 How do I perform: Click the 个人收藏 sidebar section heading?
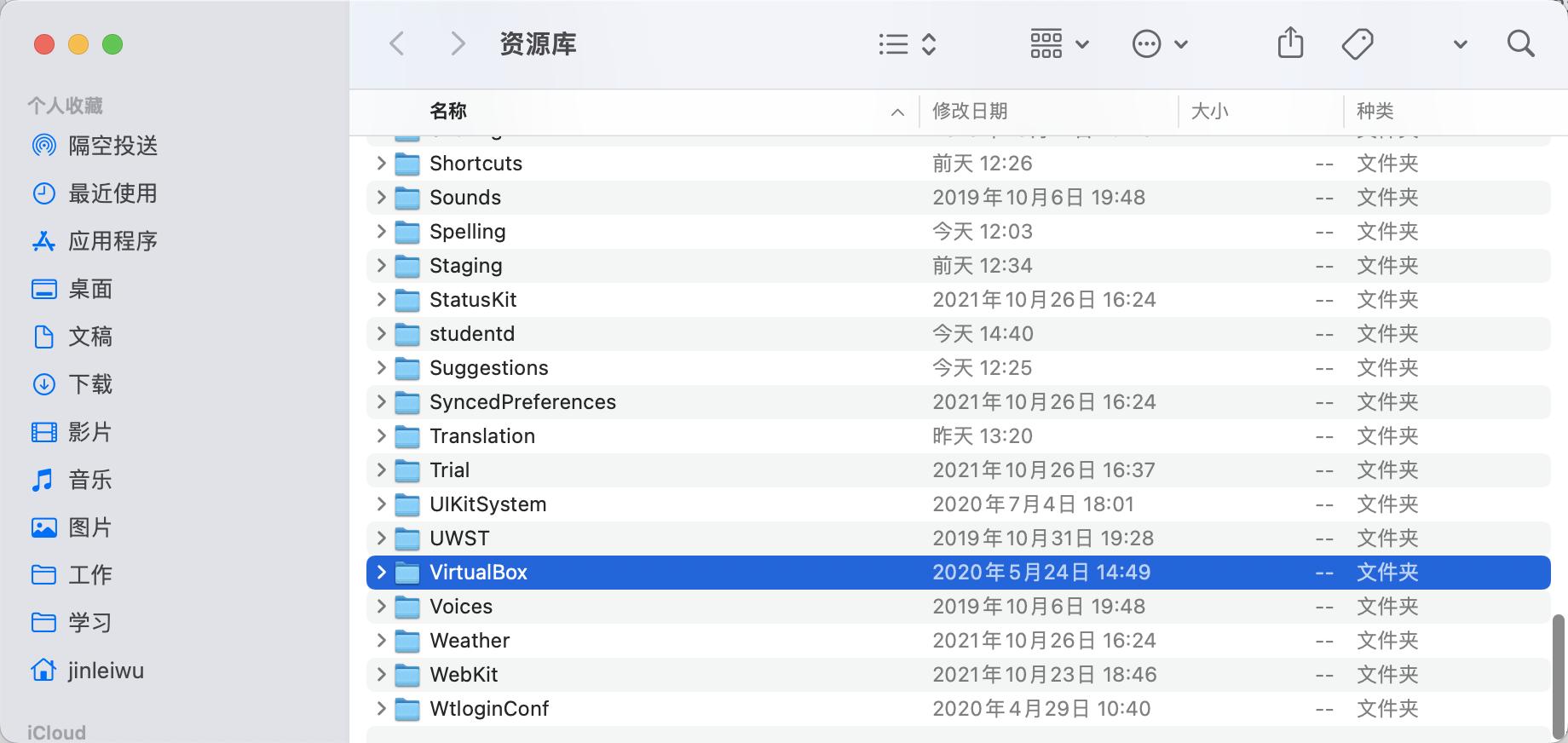(65, 106)
